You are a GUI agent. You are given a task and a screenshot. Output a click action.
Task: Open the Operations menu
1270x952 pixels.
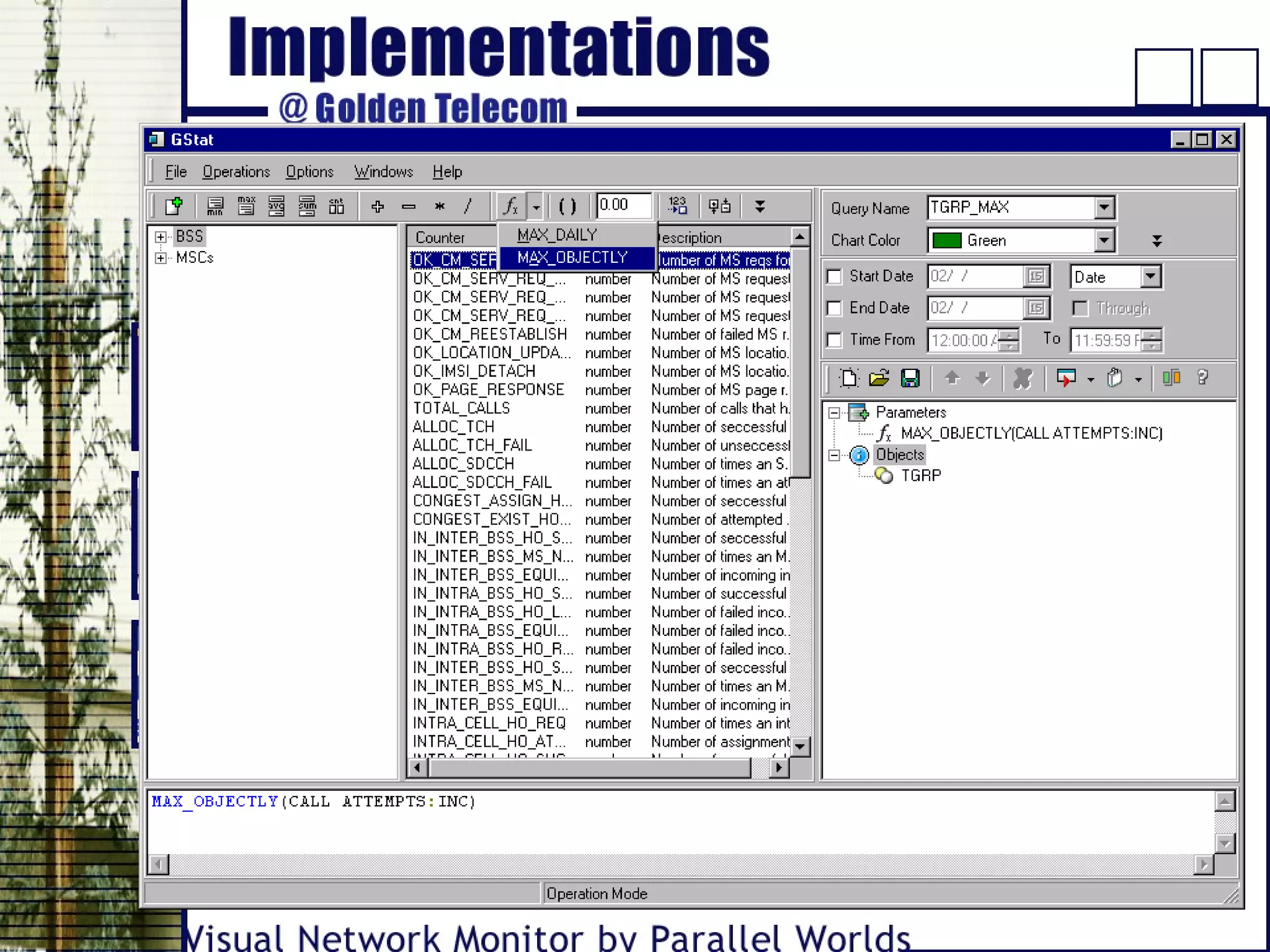point(236,172)
